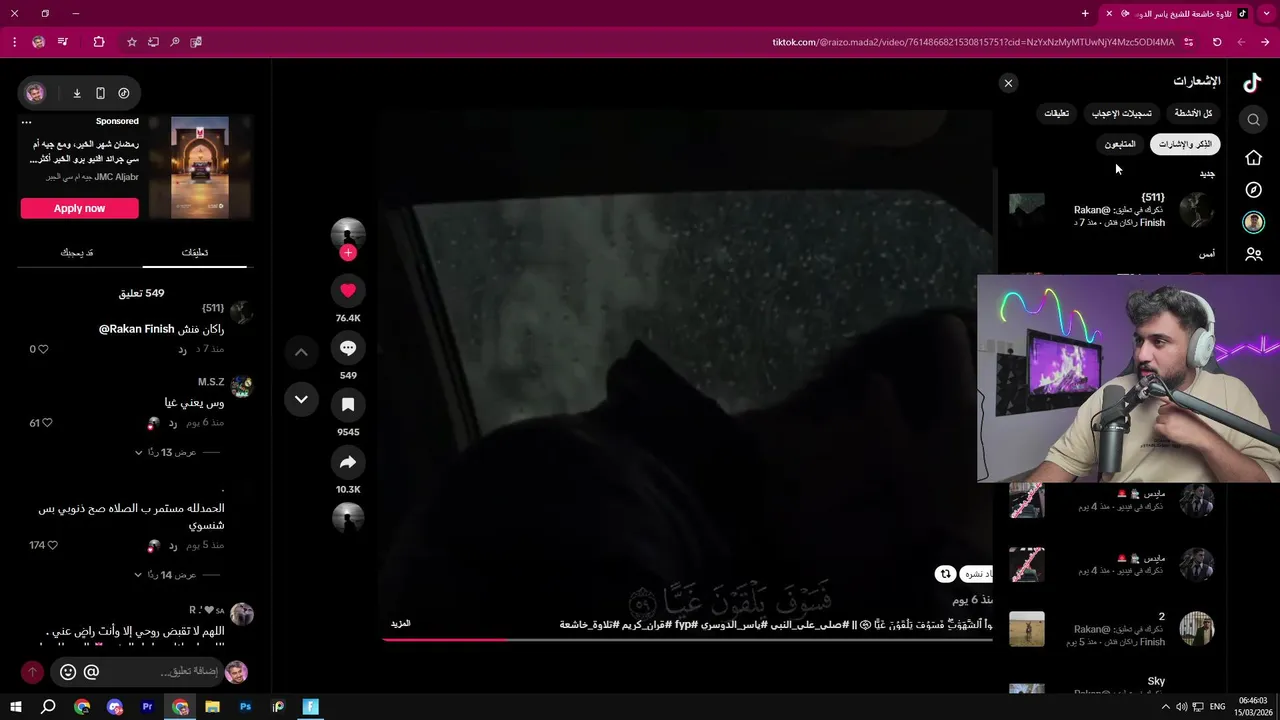The width and height of the screenshot is (1280, 720).
Task: Open the TikTok search icon
Action: point(1253,120)
